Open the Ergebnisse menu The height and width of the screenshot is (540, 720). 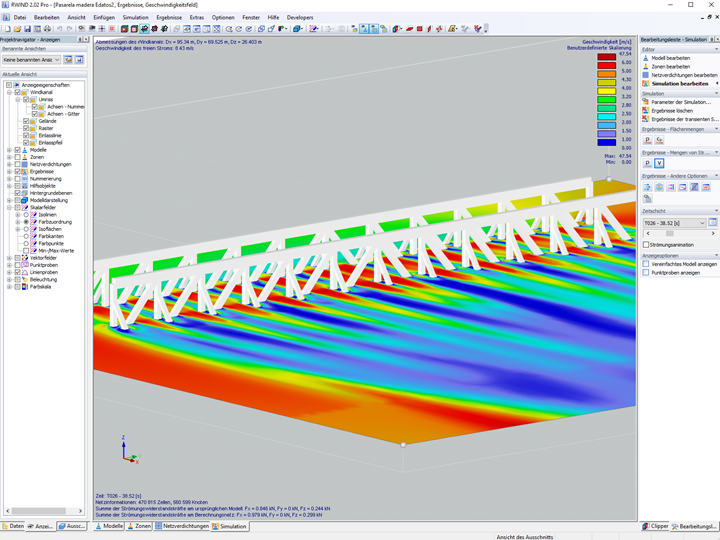click(x=169, y=17)
